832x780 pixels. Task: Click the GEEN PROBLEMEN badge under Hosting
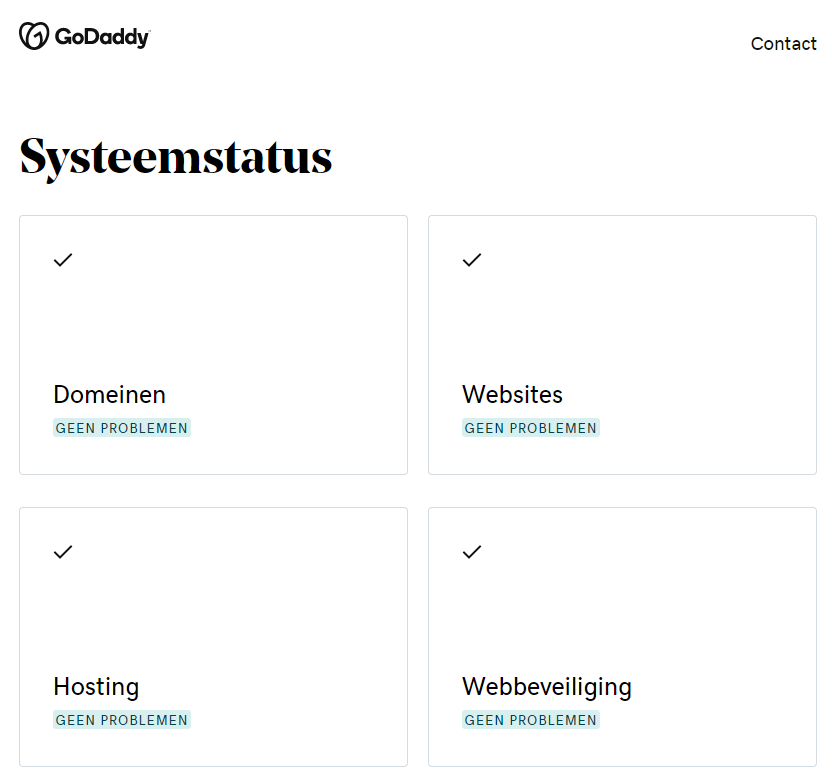click(121, 719)
